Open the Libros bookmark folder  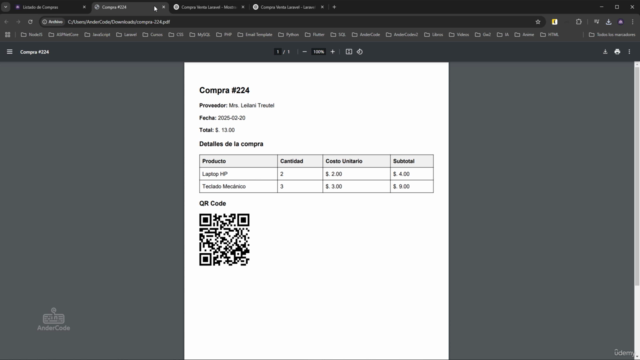[x=433, y=35]
